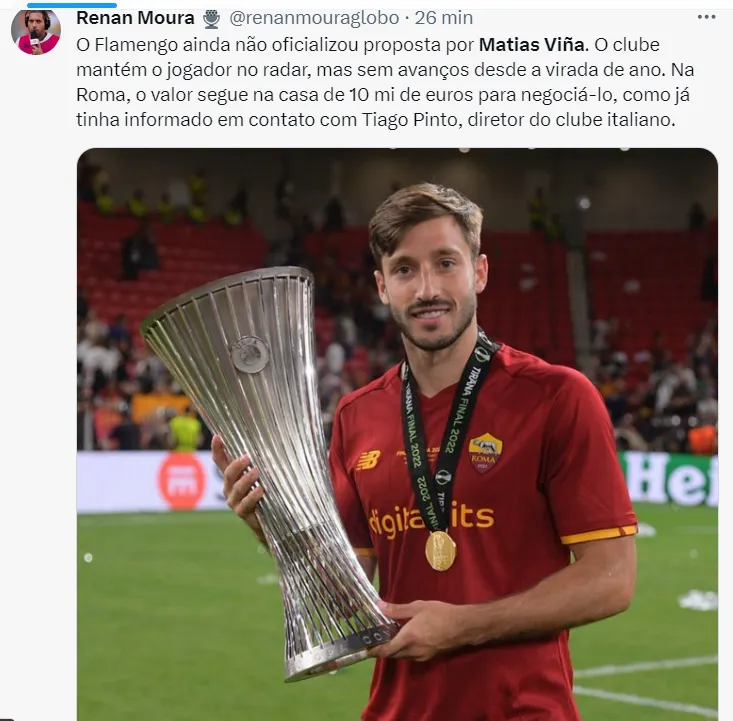Click the DigitalBits sponsor text on shirt
733x721 pixels.
pos(431,519)
